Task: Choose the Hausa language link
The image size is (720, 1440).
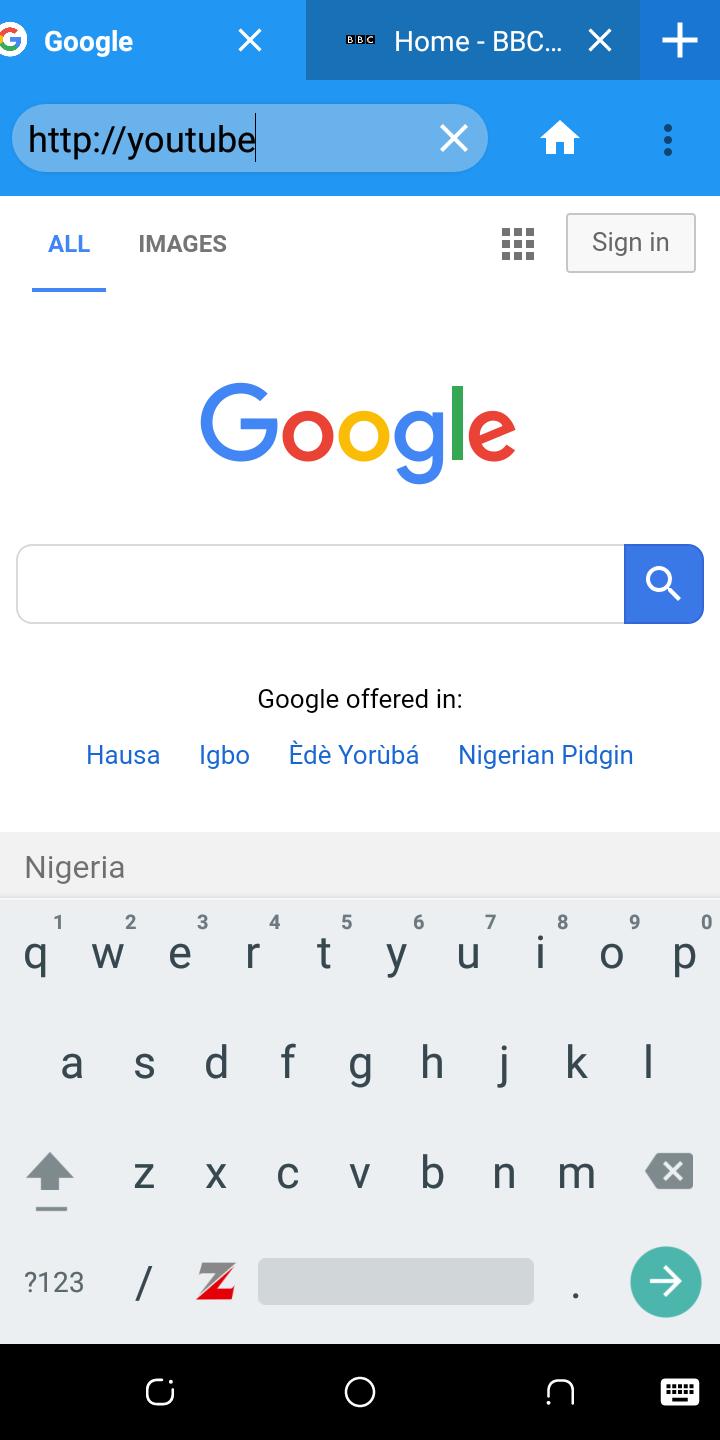Action: point(123,755)
